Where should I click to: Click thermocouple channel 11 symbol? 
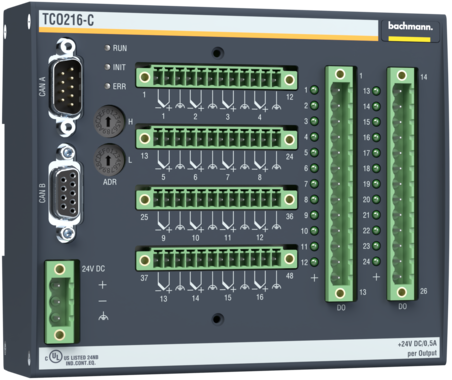tap(228, 222)
